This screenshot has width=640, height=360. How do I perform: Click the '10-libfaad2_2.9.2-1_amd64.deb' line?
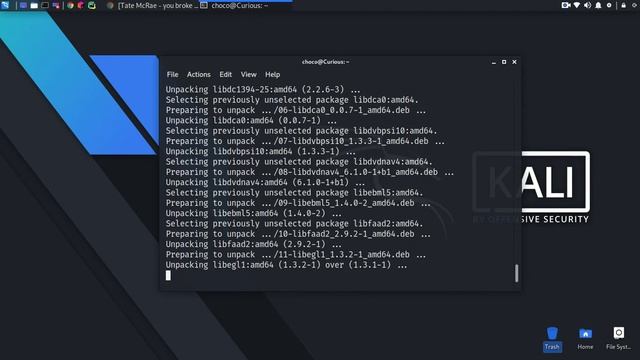pyautogui.click(x=298, y=234)
